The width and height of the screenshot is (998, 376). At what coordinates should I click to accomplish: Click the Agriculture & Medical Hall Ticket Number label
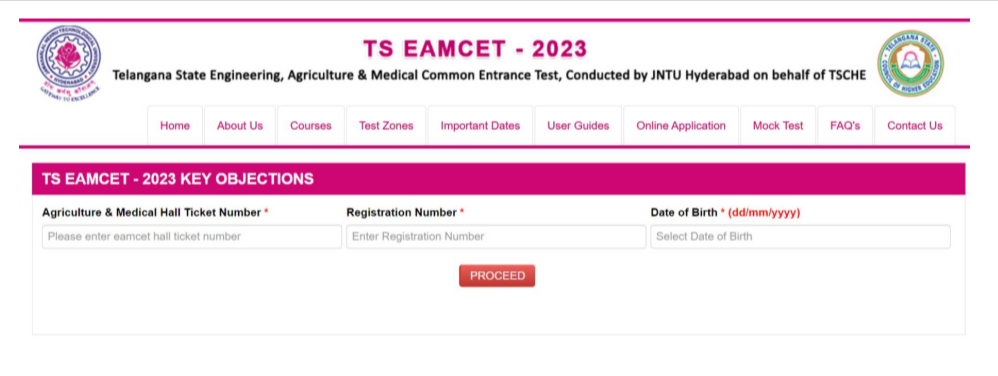[151, 212]
